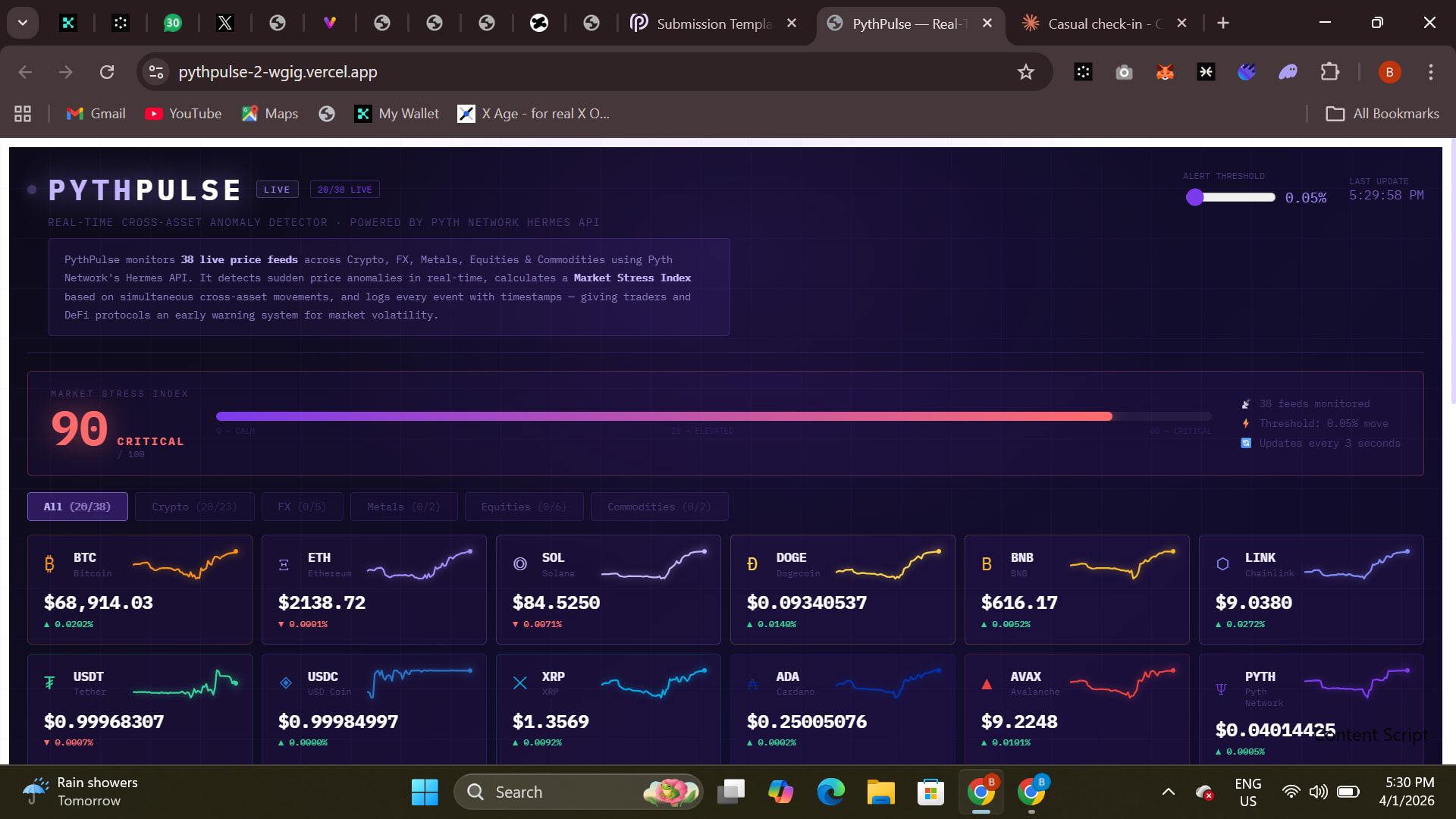Screen dimensions: 1456x819
Task: Show hidden system tray icons
Action: pyautogui.click(x=1169, y=792)
